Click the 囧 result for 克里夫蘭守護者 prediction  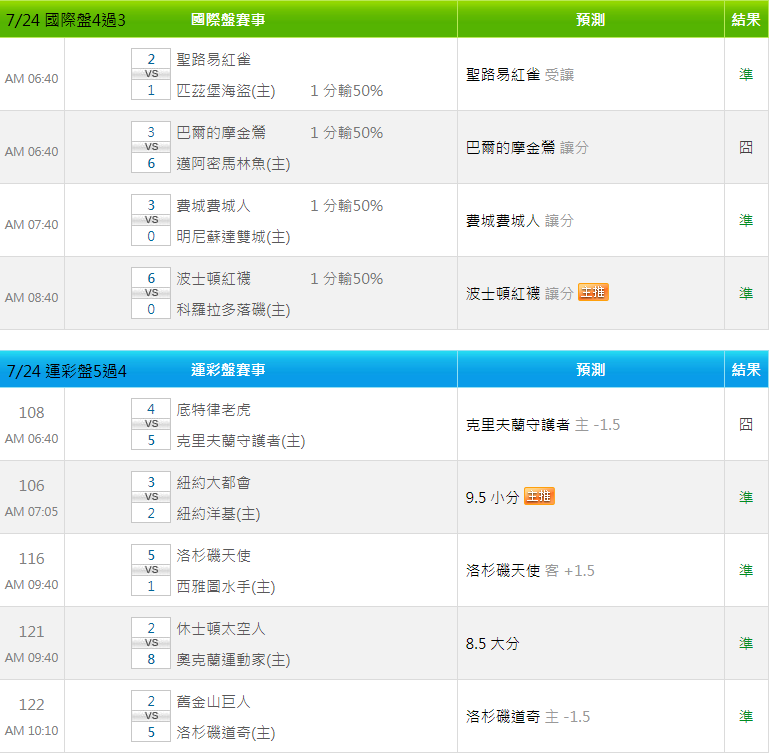[x=746, y=424]
